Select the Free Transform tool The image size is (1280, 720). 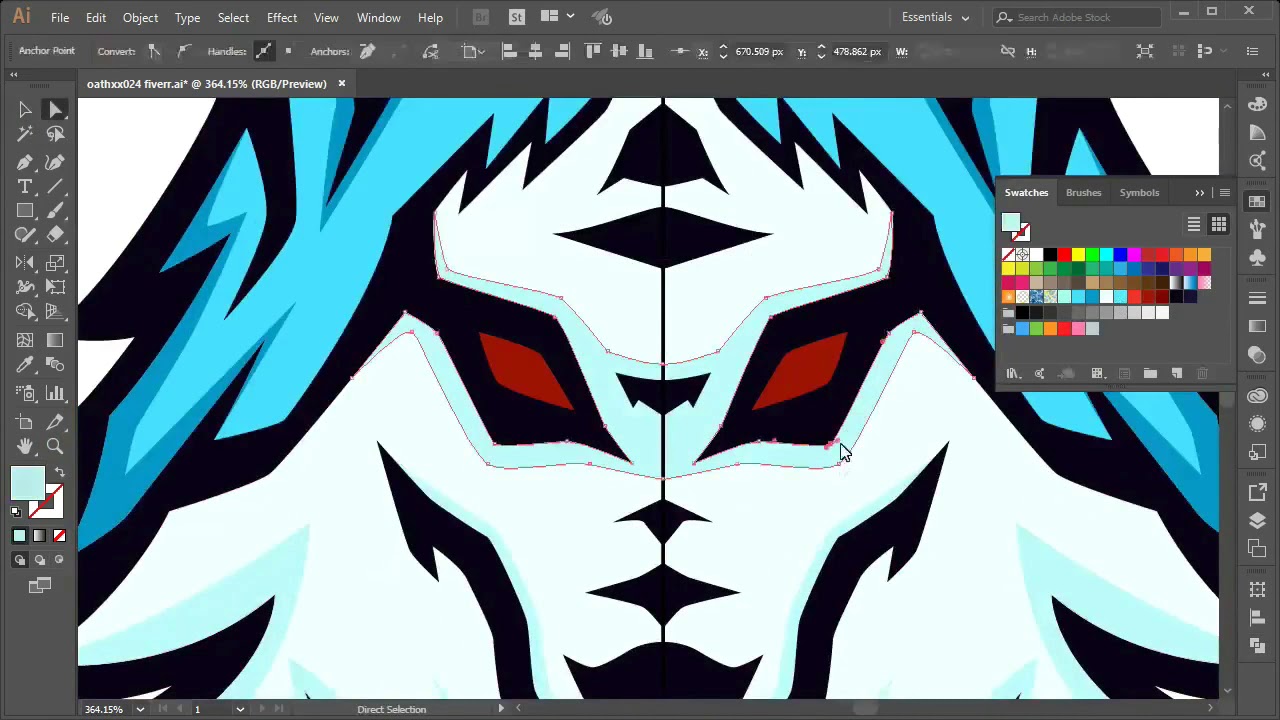pyautogui.click(x=55, y=288)
